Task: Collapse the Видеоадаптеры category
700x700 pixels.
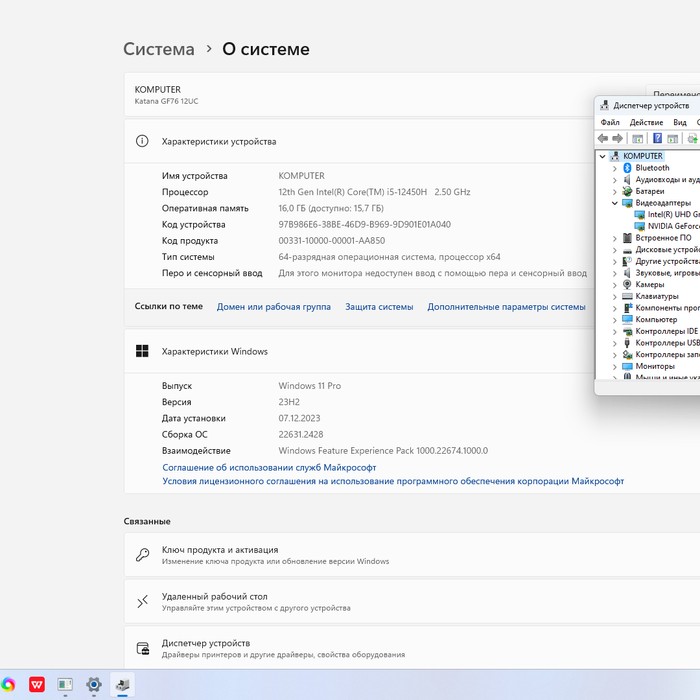Action: tap(615, 203)
